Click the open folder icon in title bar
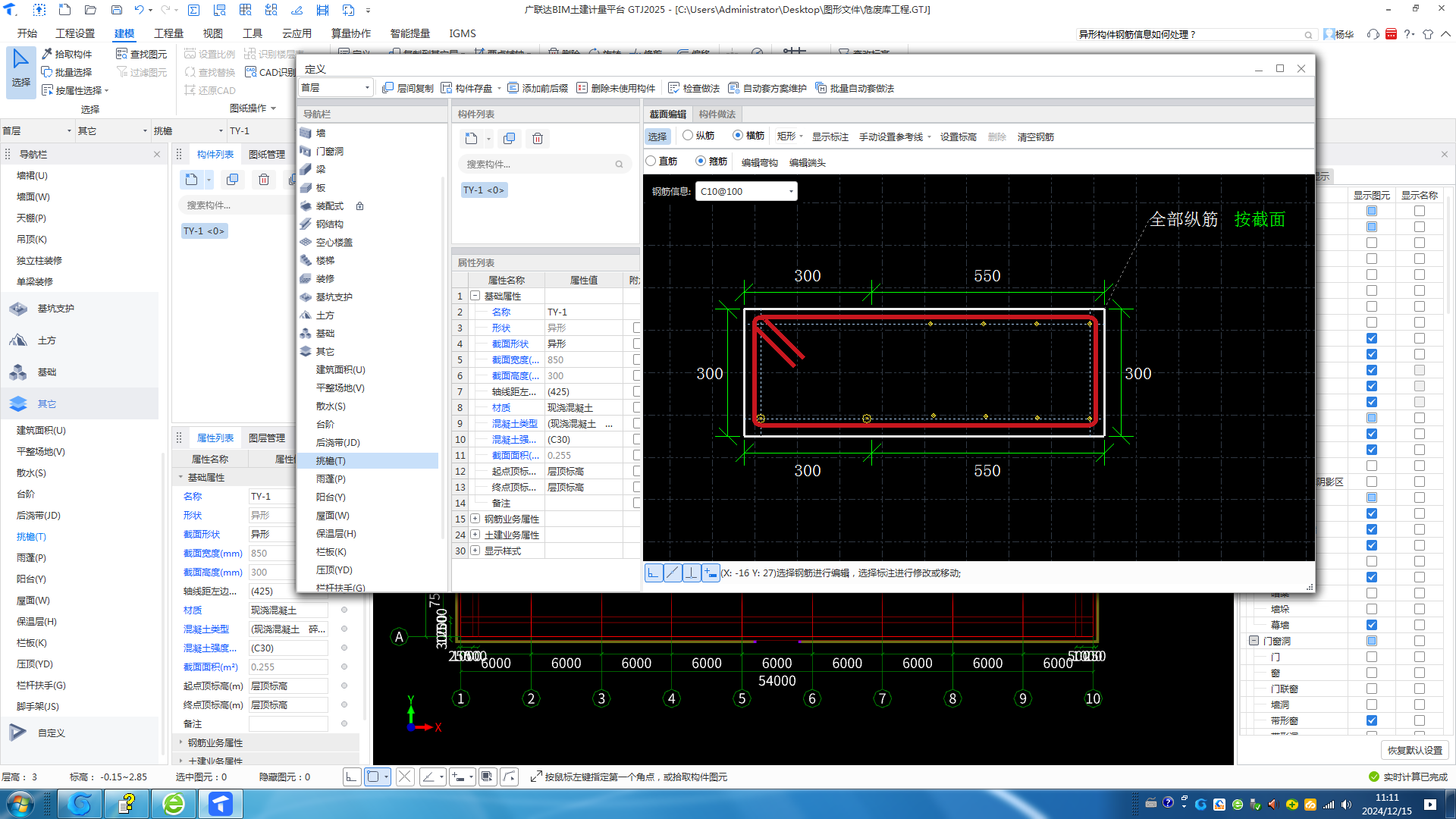This screenshot has width=1456, height=819. point(90,10)
